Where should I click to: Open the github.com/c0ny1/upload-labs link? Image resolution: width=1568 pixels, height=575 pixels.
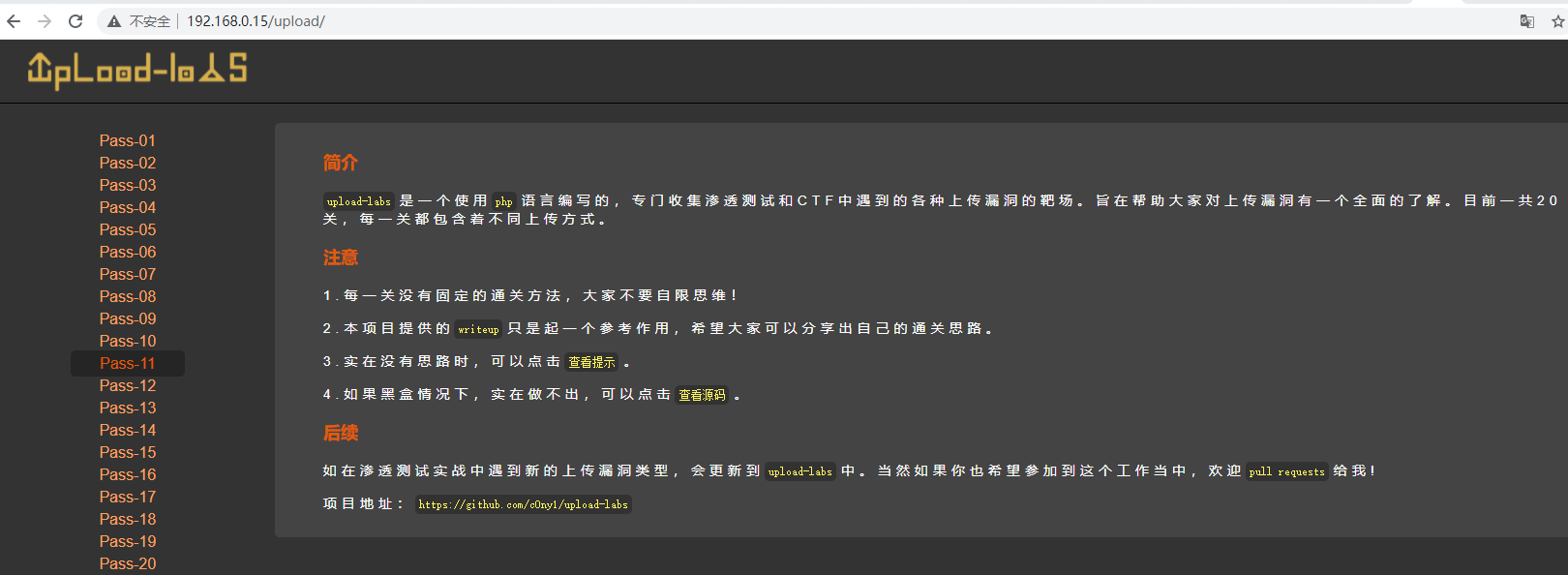point(523,504)
